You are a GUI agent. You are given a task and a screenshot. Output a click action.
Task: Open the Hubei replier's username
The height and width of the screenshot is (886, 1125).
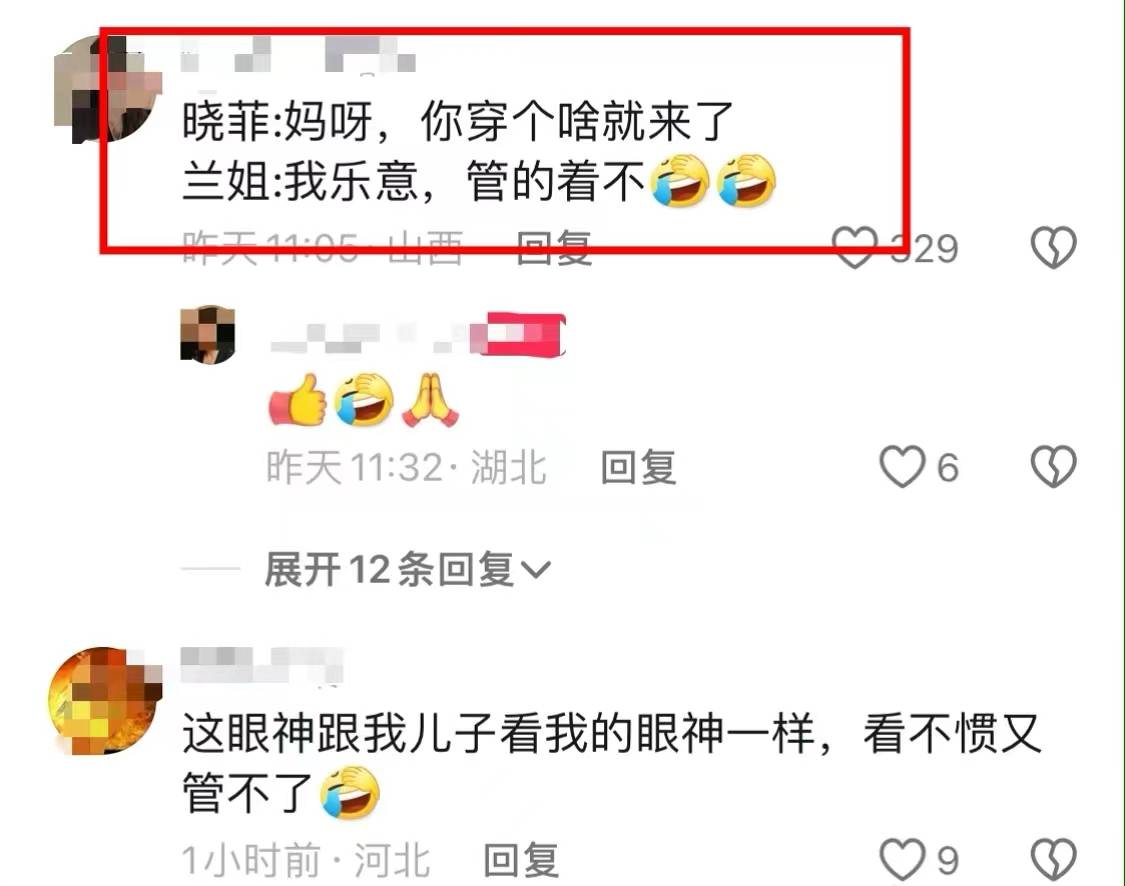pyautogui.click(x=369, y=336)
